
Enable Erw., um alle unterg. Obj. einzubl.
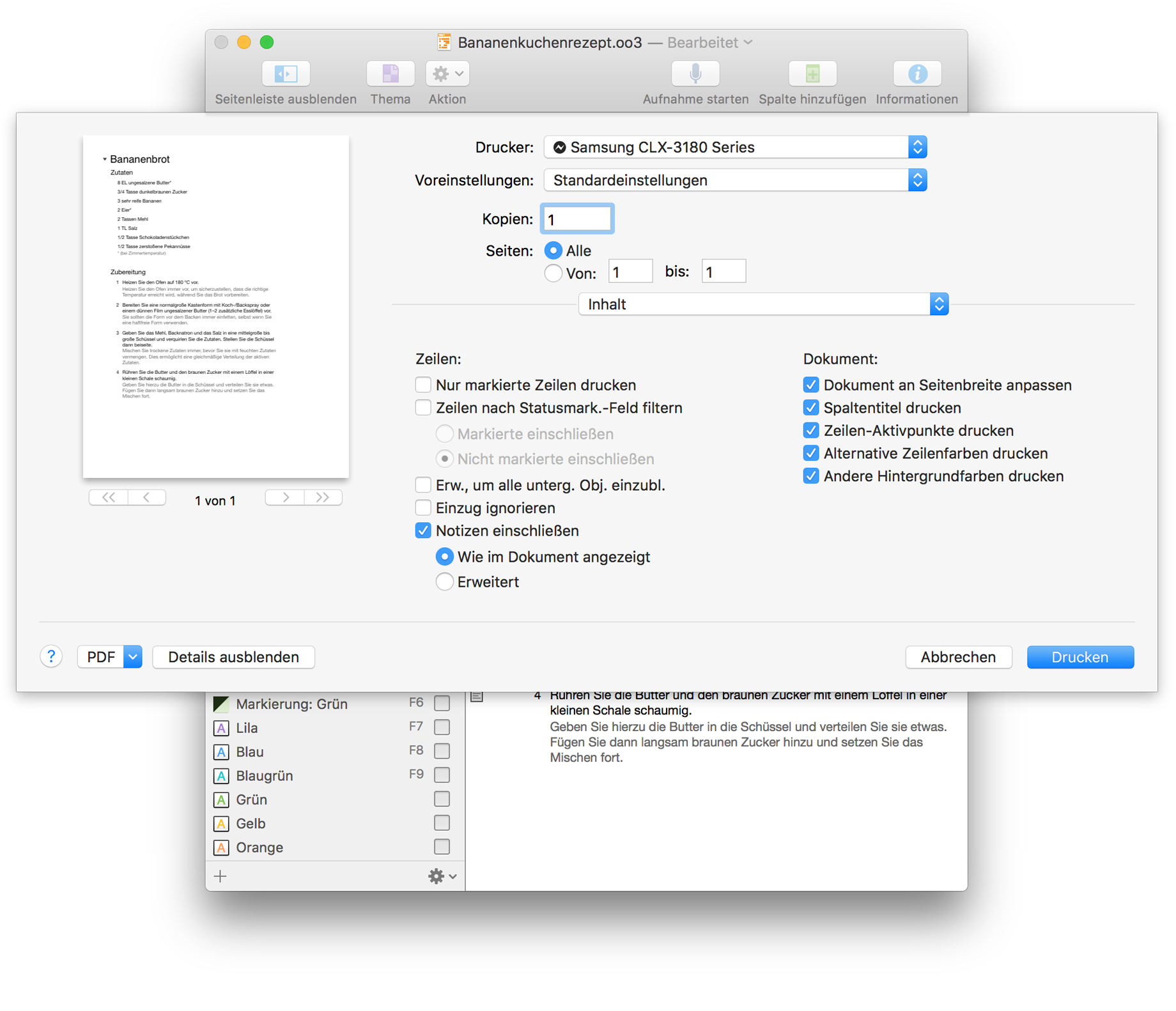pos(423,485)
